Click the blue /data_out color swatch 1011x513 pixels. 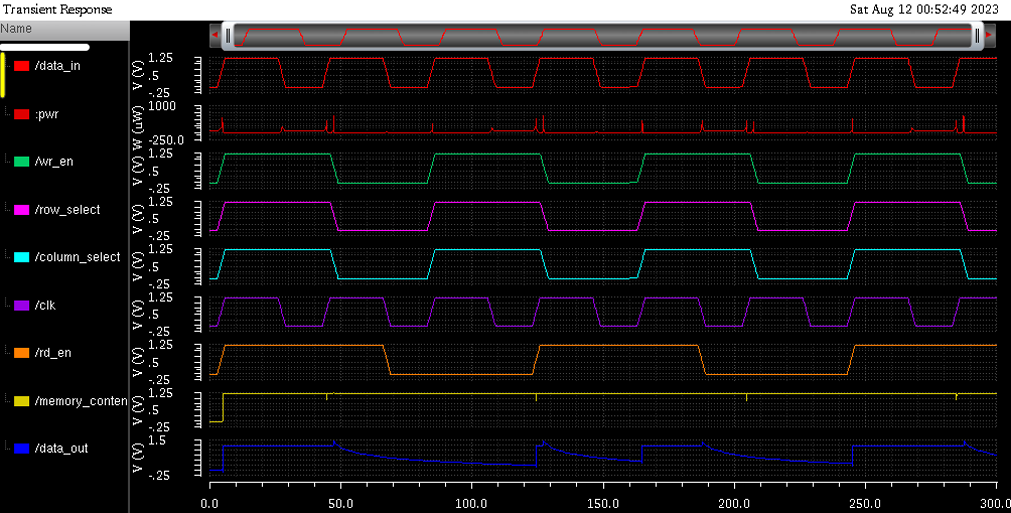coord(22,449)
